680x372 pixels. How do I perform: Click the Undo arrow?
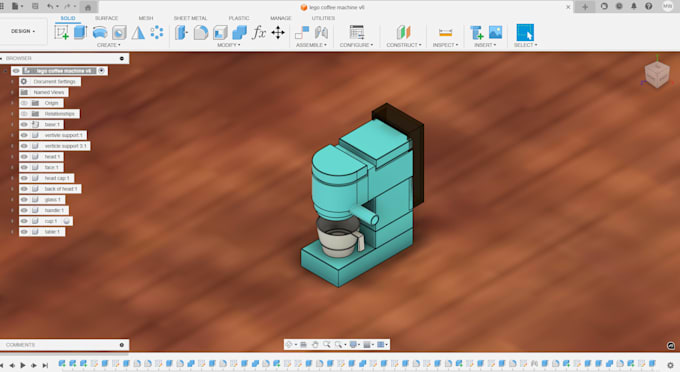[50, 7]
